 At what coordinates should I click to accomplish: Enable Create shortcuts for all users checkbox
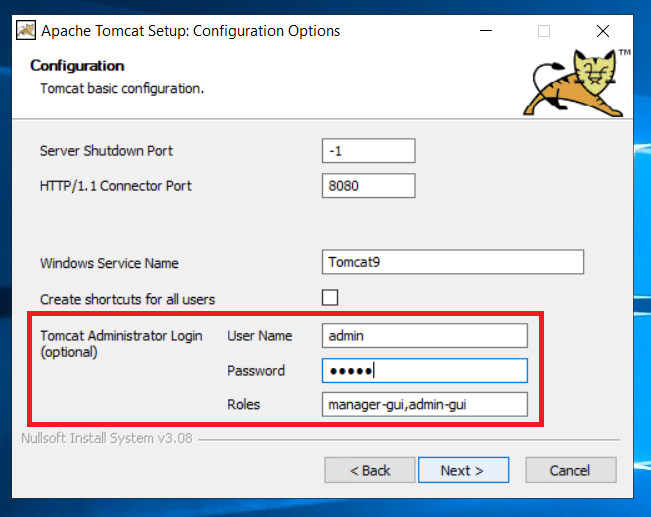pos(330,298)
